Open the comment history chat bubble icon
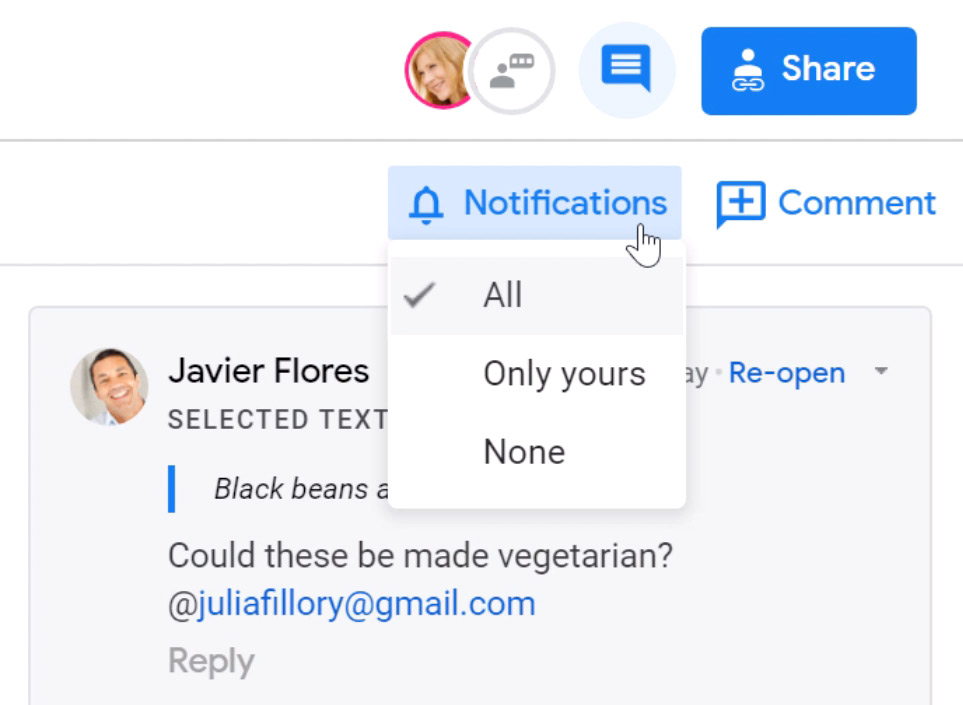 tap(626, 68)
